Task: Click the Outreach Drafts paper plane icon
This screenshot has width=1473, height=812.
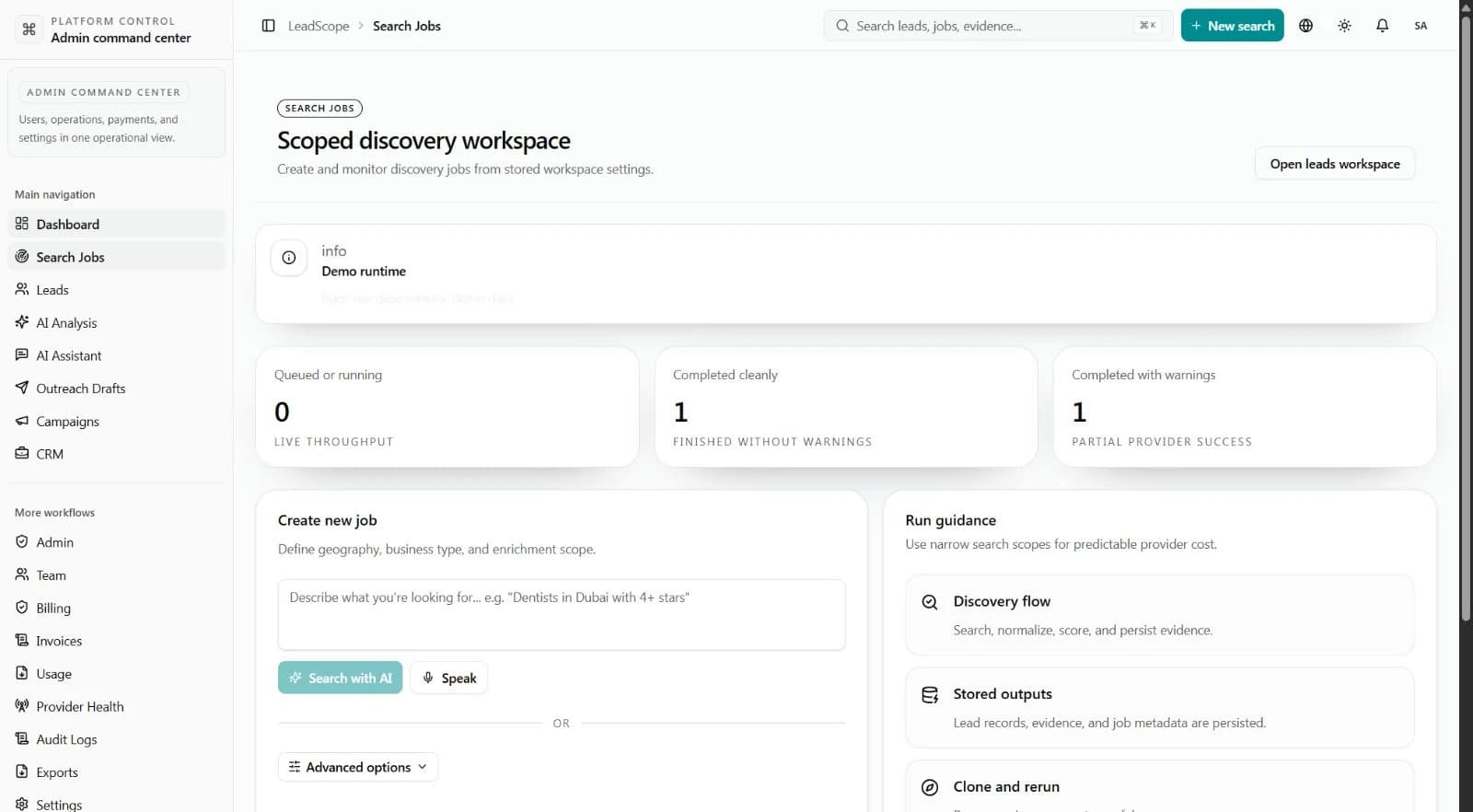Action: coord(22,388)
